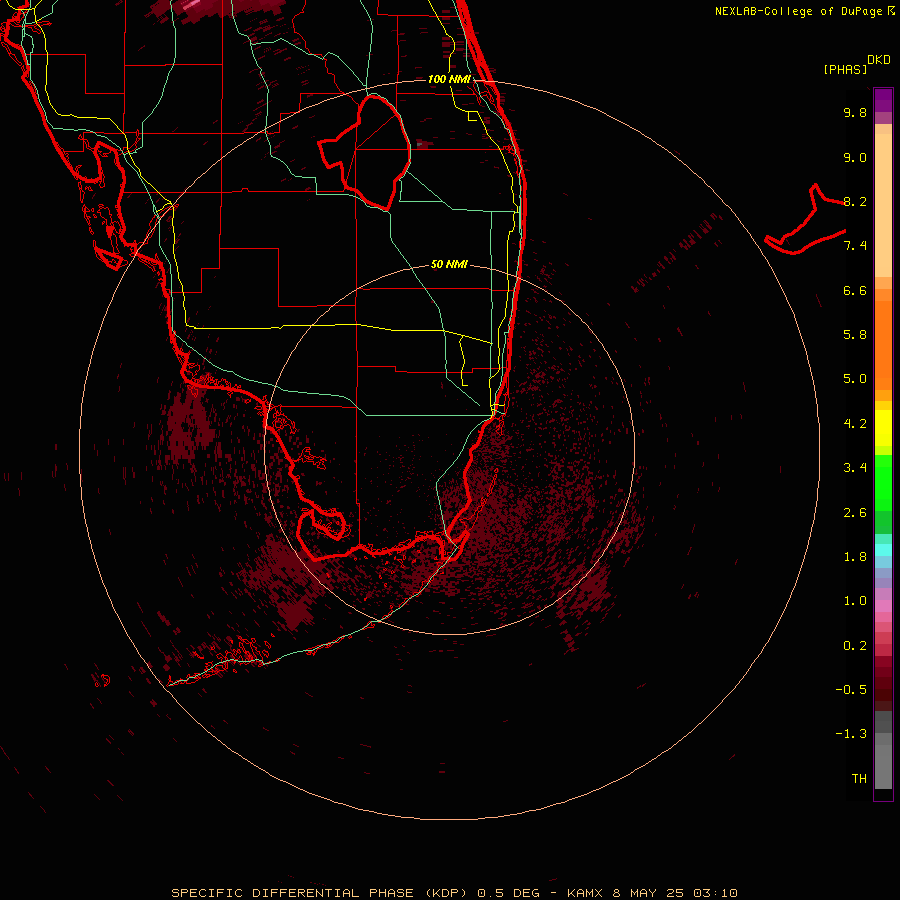Click the -1.3 value on color scale
Image resolution: width=900 pixels, height=900 pixels.
pos(851,734)
